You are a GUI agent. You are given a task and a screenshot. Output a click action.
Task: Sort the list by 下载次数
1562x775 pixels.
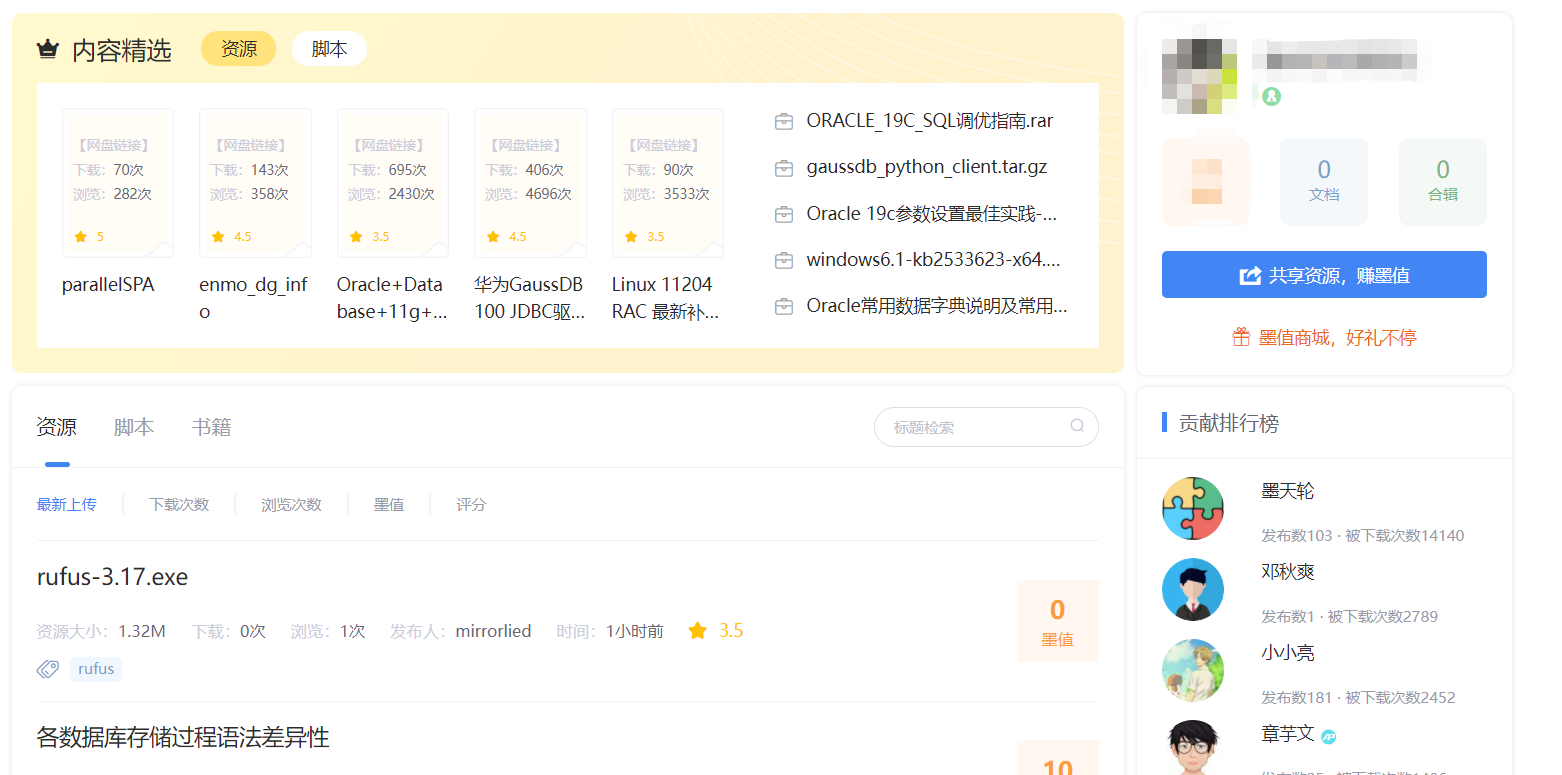click(179, 505)
